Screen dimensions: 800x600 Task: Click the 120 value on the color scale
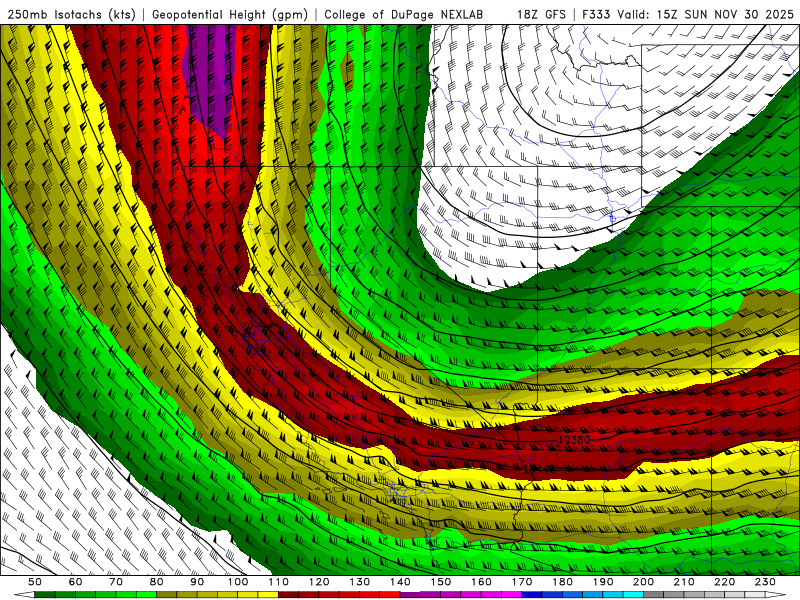pyautogui.click(x=319, y=582)
